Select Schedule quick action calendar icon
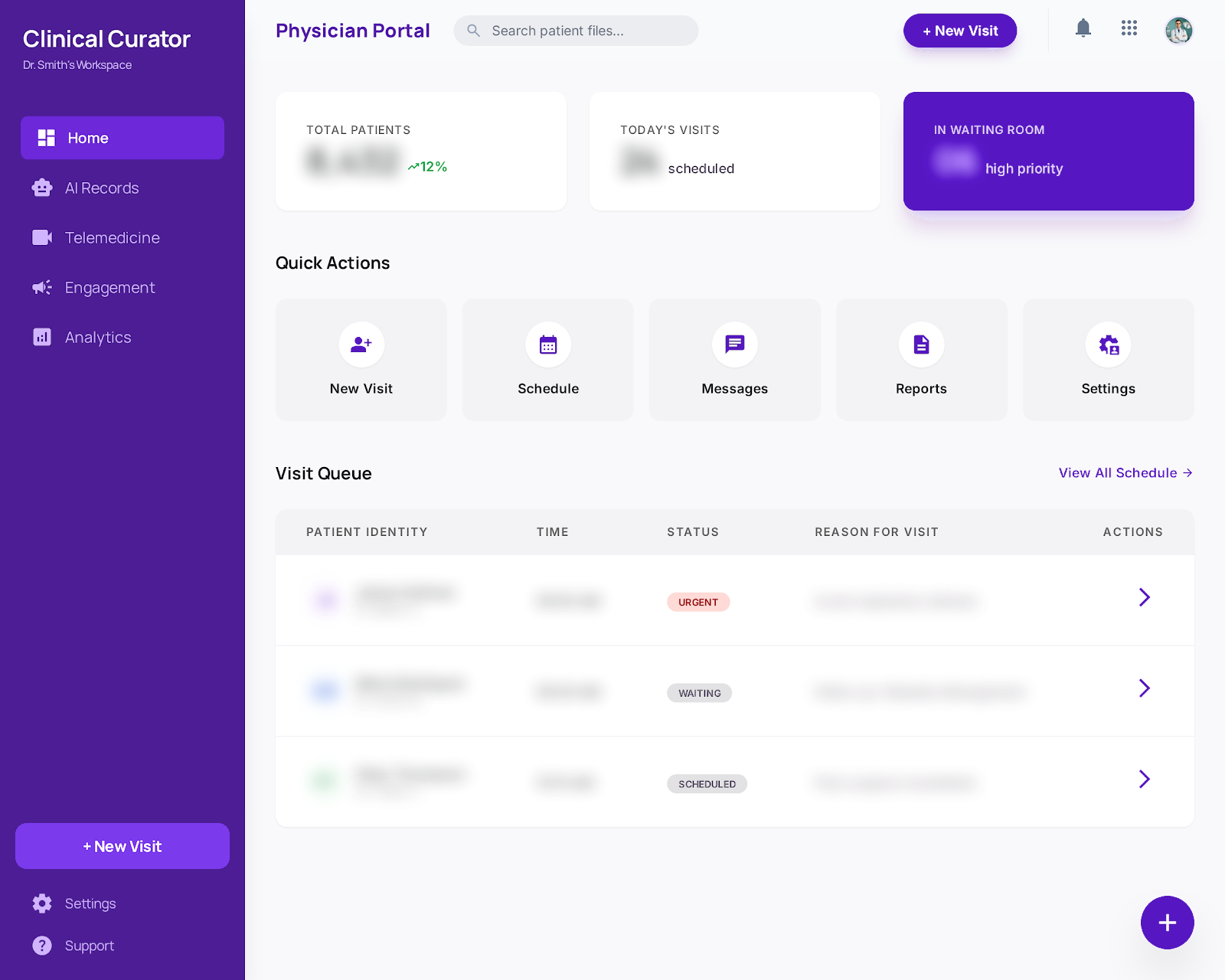 [x=548, y=345]
